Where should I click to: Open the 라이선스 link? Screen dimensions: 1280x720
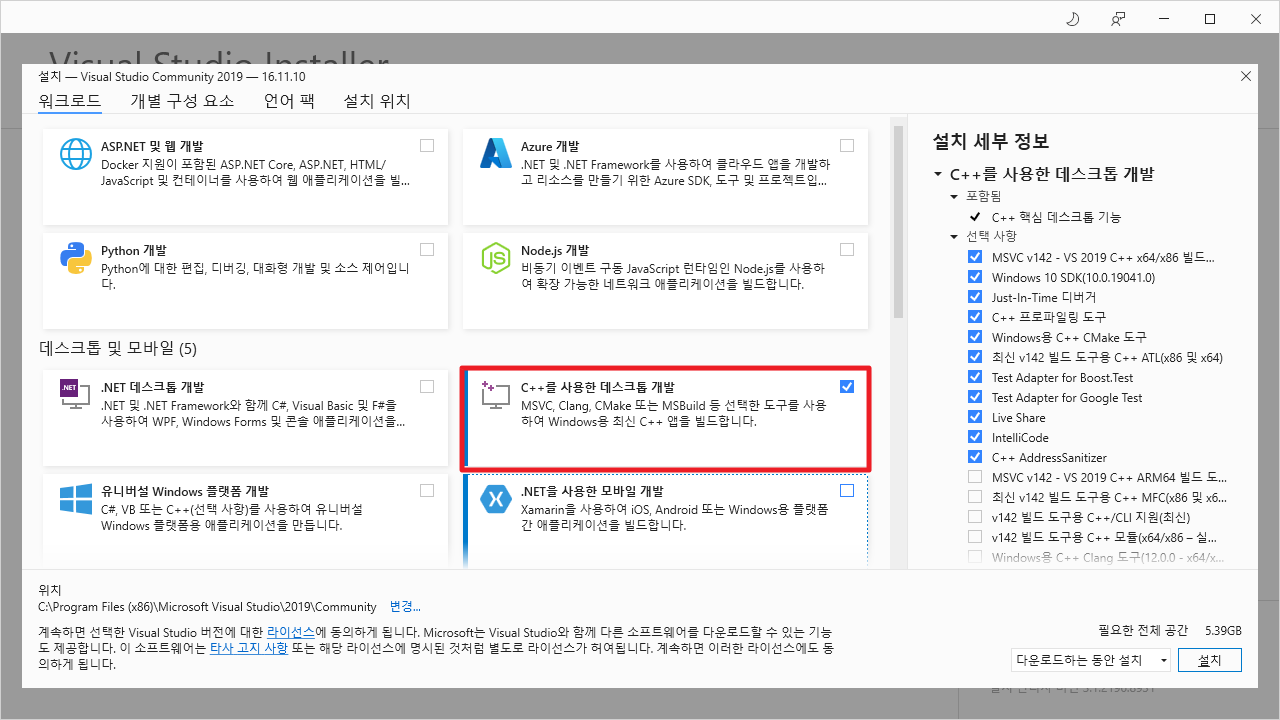click(x=290, y=633)
